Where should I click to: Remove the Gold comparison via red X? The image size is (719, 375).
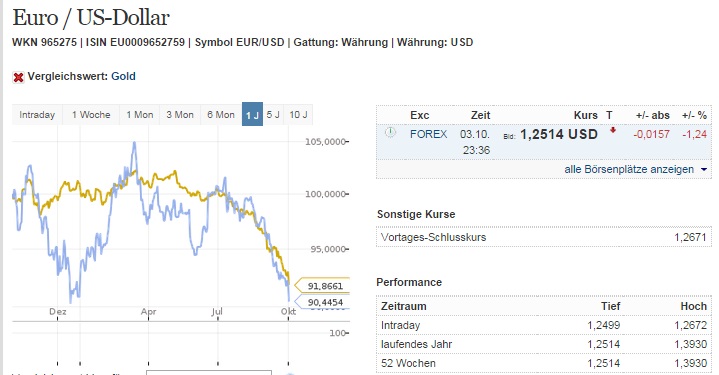click(18, 77)
